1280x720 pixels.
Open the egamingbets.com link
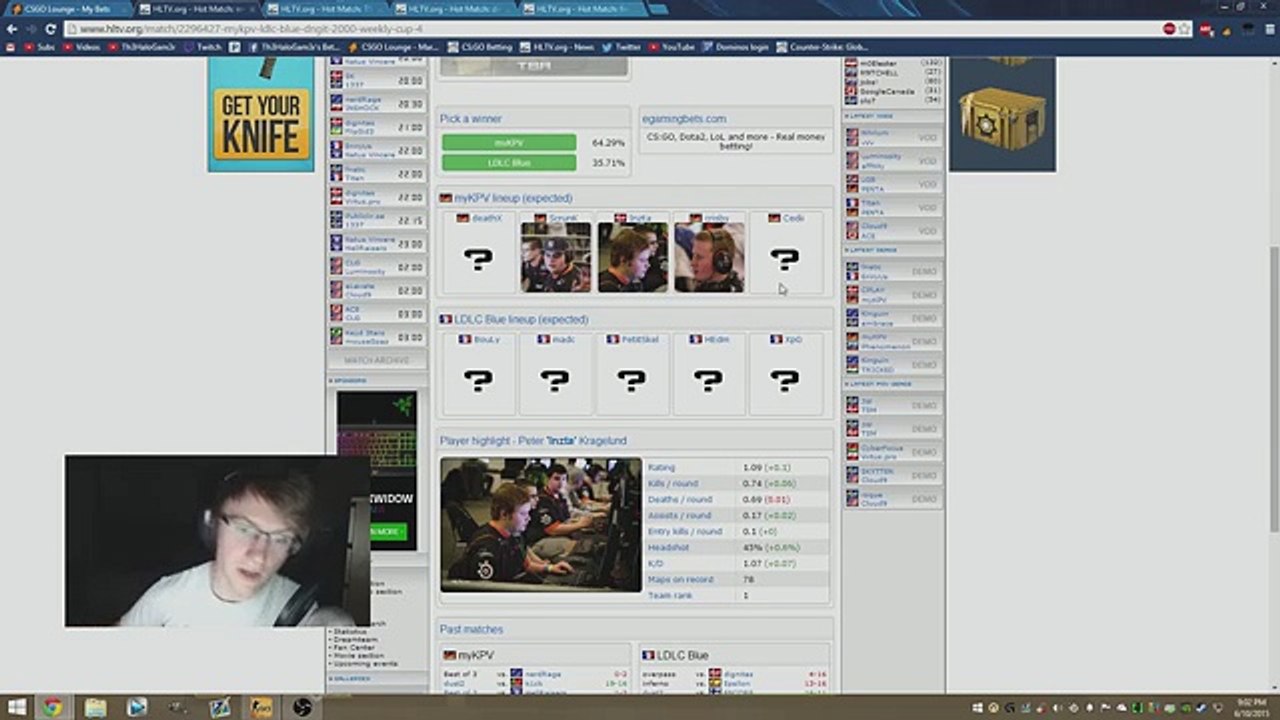point(684,118)
